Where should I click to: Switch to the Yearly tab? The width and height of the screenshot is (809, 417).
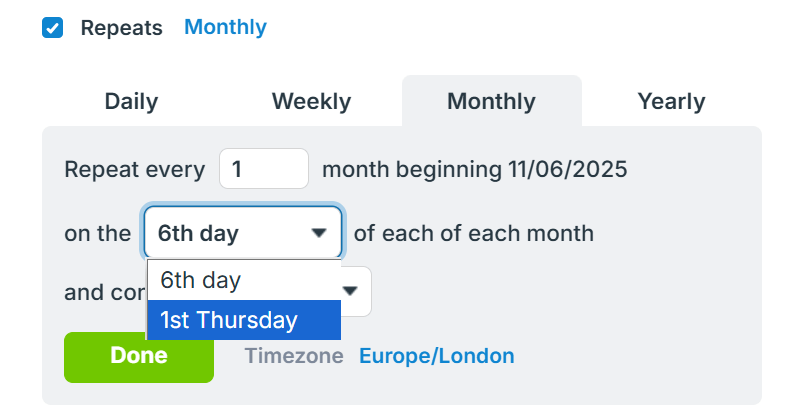tap(671, 101)
